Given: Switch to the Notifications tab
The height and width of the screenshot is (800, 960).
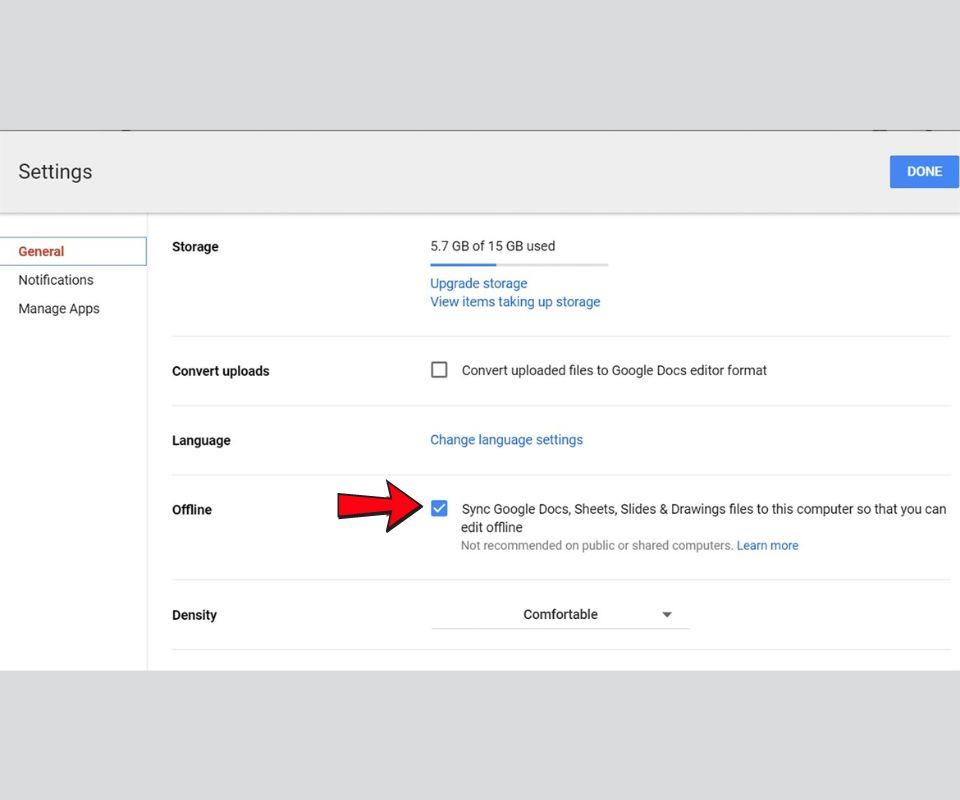Looking at the screenshot, I should [x=56, y=280].
